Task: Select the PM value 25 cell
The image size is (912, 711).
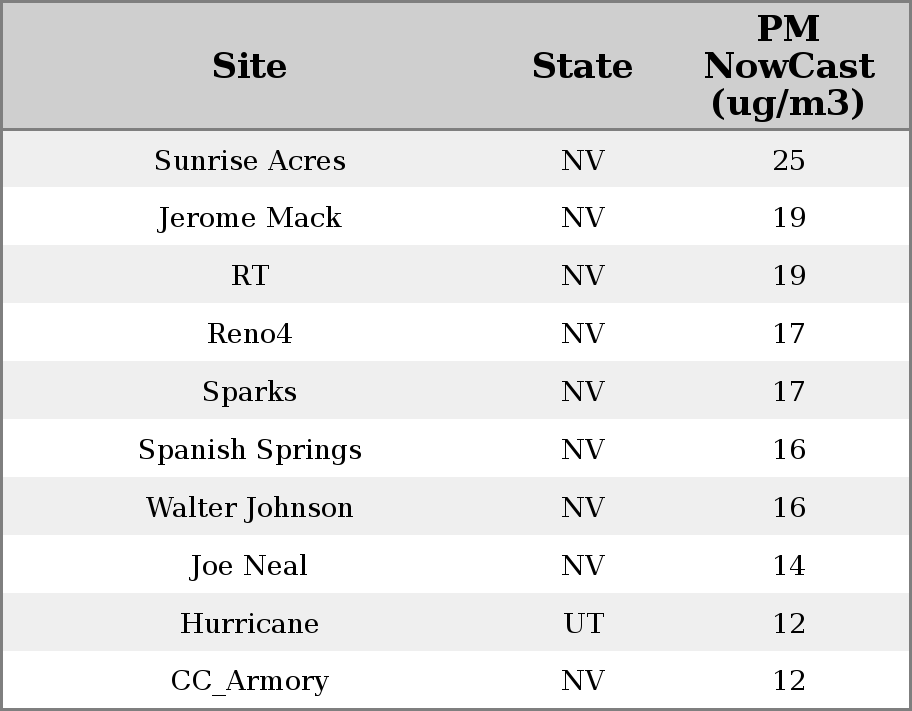Action: (788, 160)
